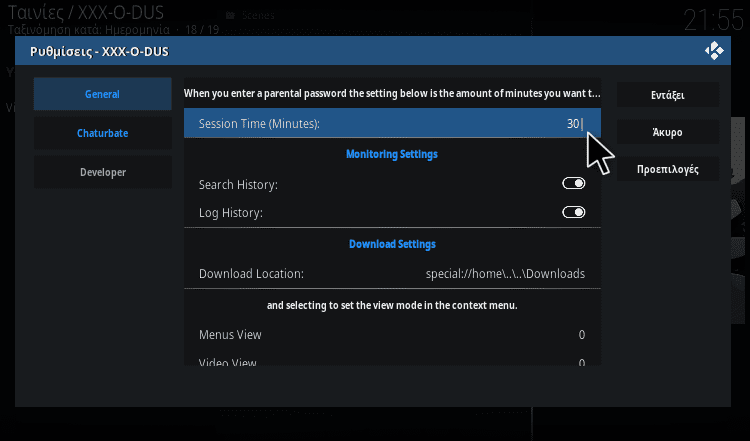Edit the Session Time (Minutes) field
Viewport: 750px width, 441px height.
click(392, 123)
